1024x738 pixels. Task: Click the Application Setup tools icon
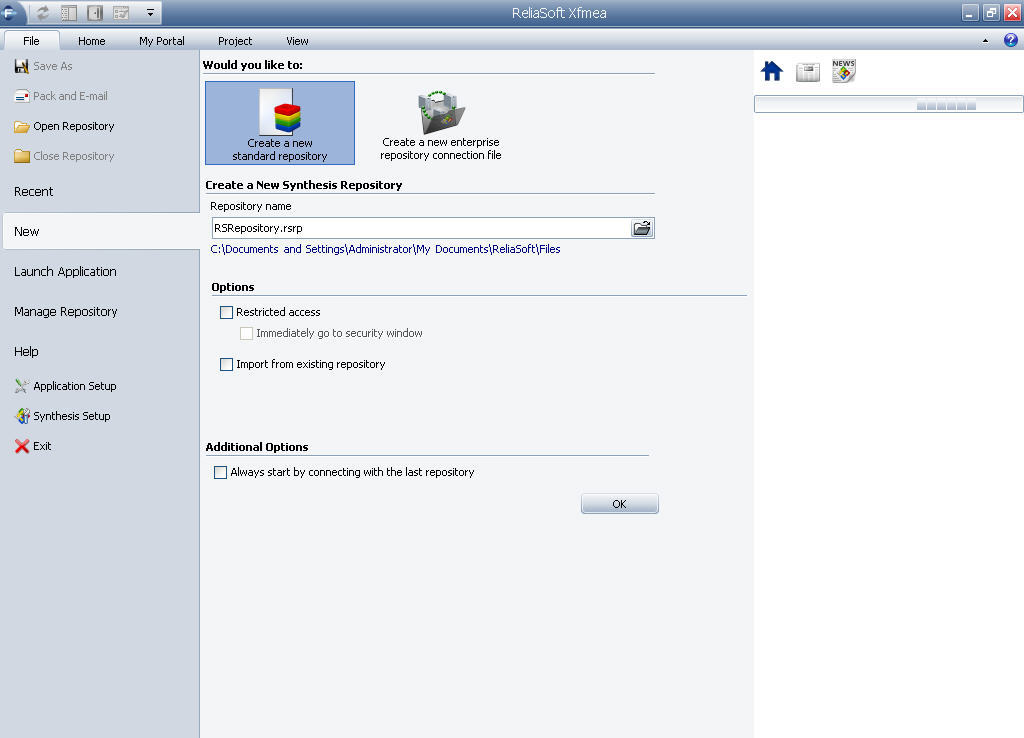(x=22, y=386)
